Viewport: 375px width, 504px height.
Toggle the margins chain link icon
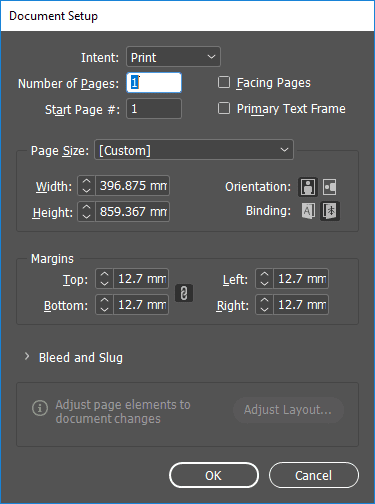coord(184,293)
